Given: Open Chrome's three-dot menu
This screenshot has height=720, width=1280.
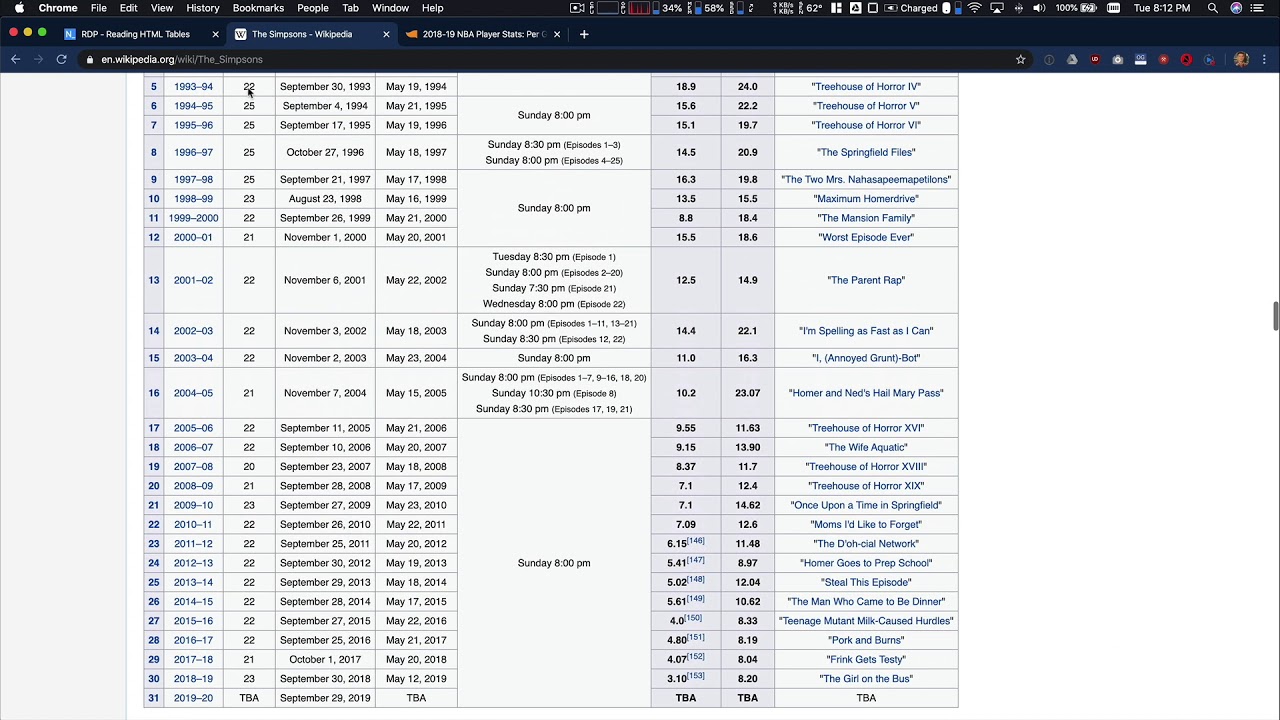Looking at the screenshot, I should point(1264,59).
